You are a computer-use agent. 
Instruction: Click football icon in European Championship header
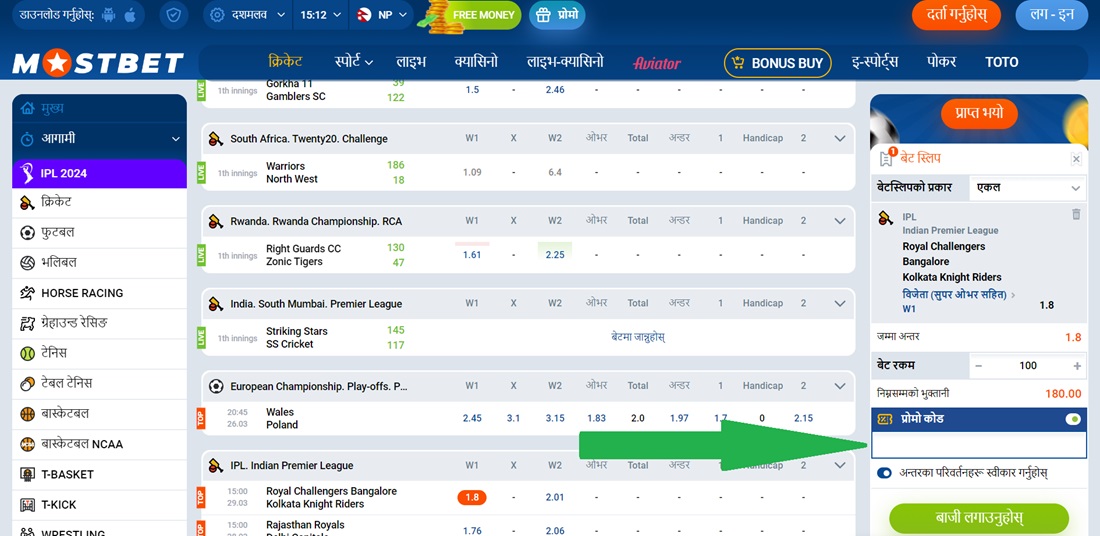tap(216, 386)
